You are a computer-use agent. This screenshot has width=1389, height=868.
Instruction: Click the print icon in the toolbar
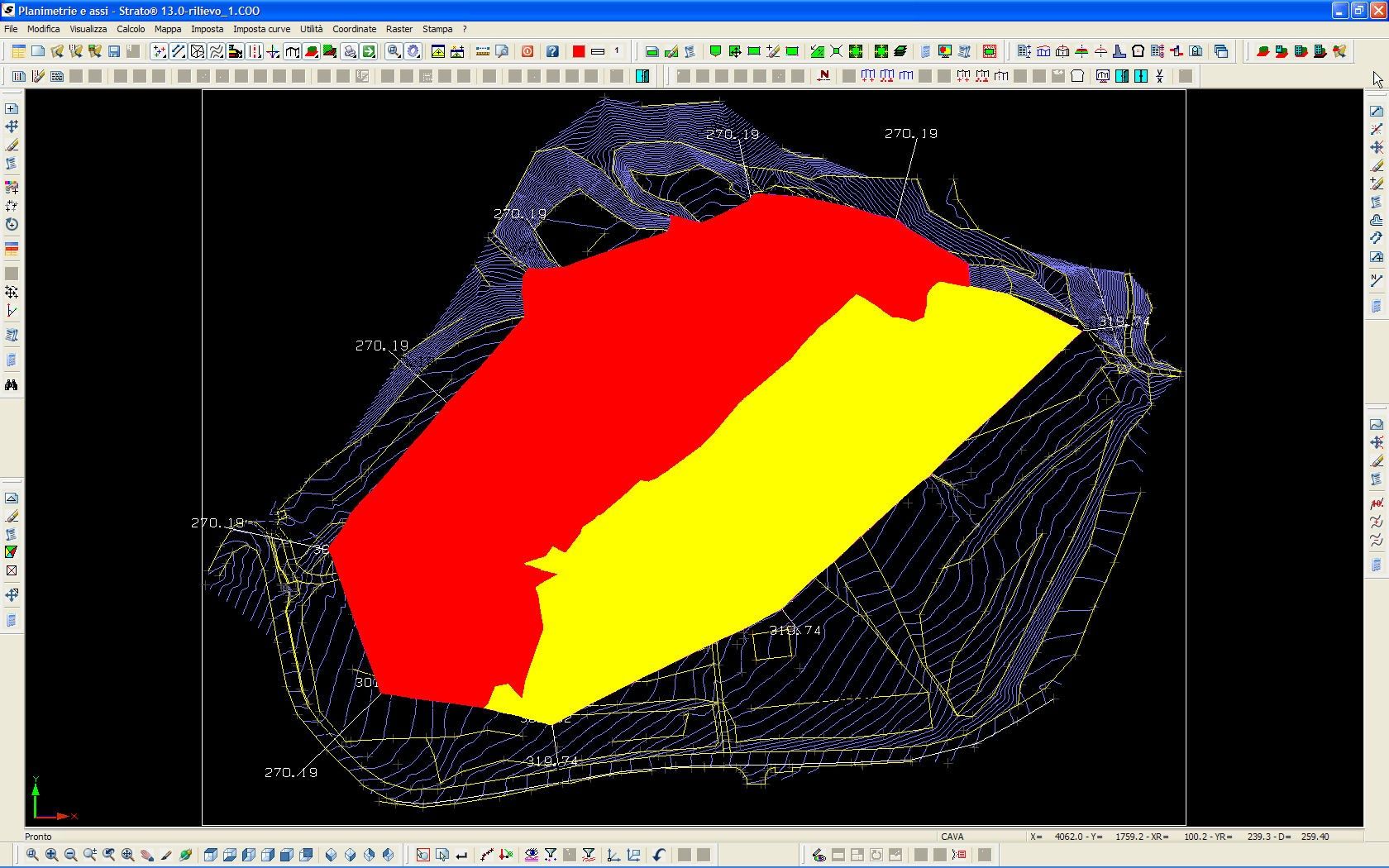(350, 51)
